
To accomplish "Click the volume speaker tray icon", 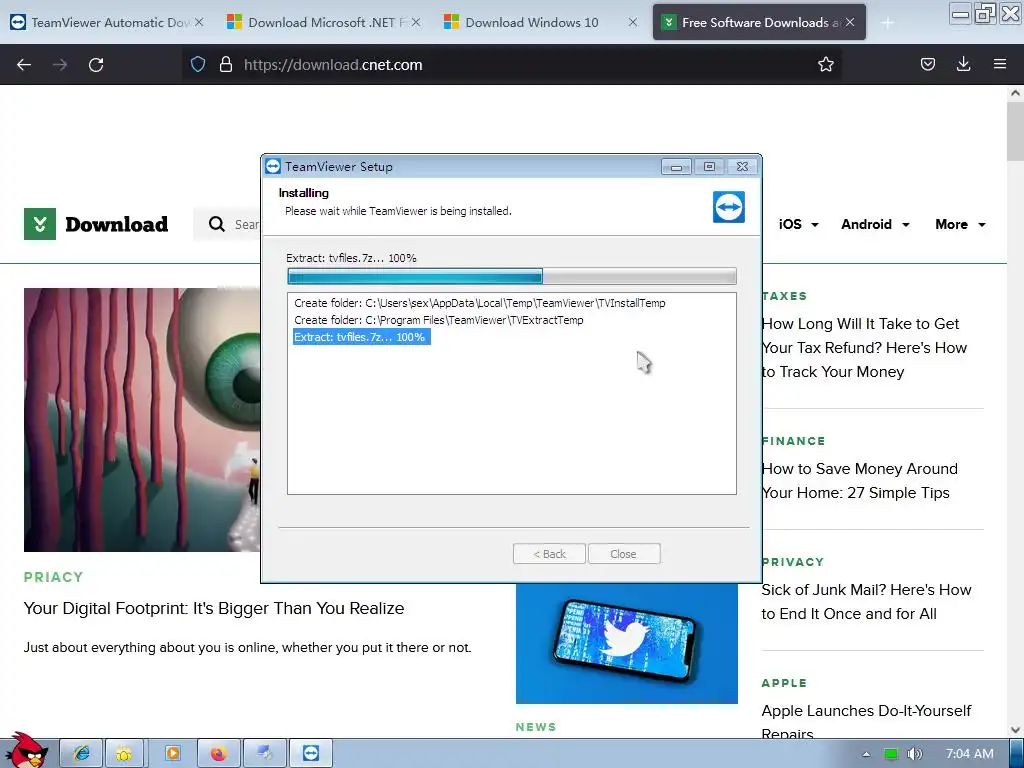I will 915,754.
